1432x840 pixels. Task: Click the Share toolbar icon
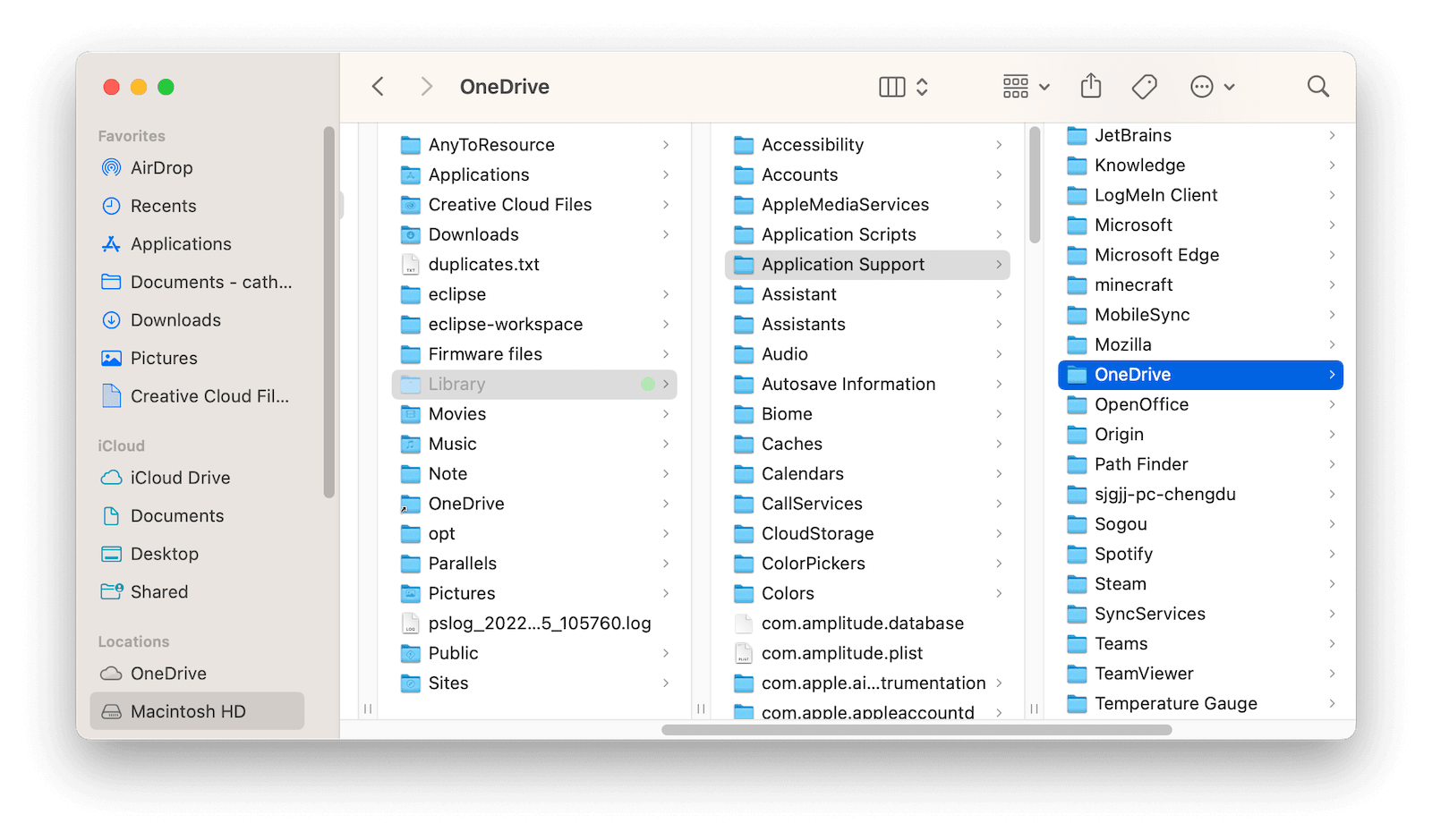pos(1090,87)
